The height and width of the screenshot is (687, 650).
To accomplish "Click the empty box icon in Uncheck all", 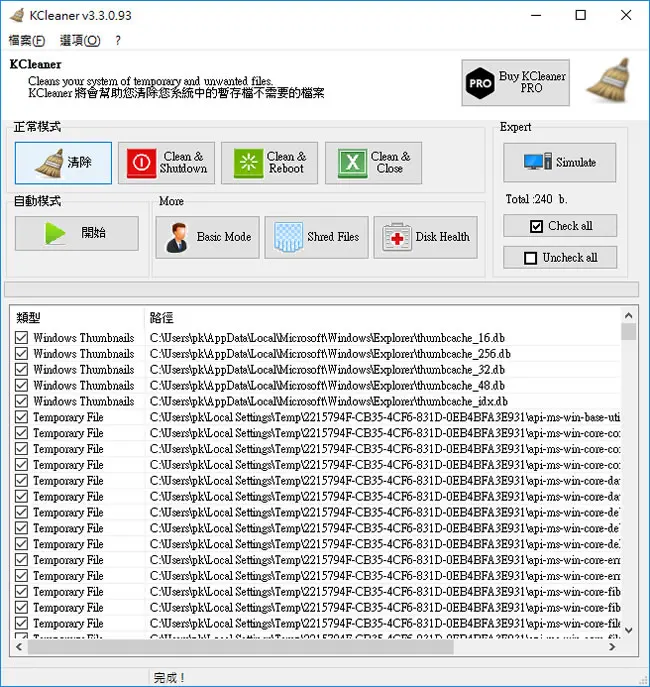I will click(530, 258).
